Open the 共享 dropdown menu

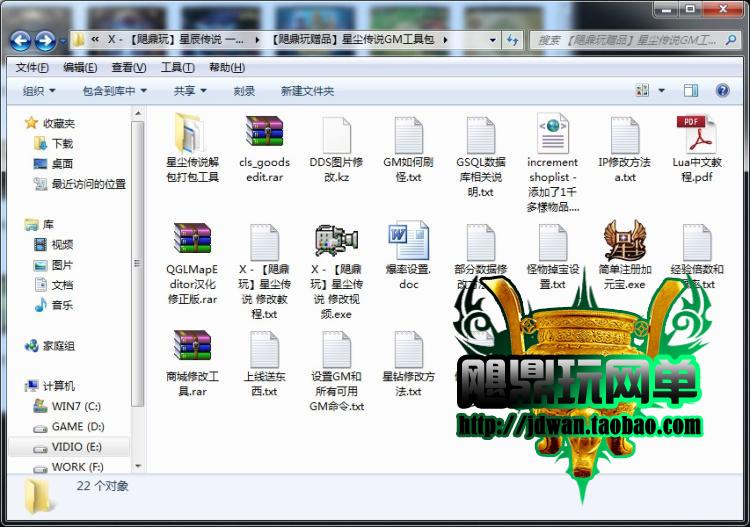point(189,91)
